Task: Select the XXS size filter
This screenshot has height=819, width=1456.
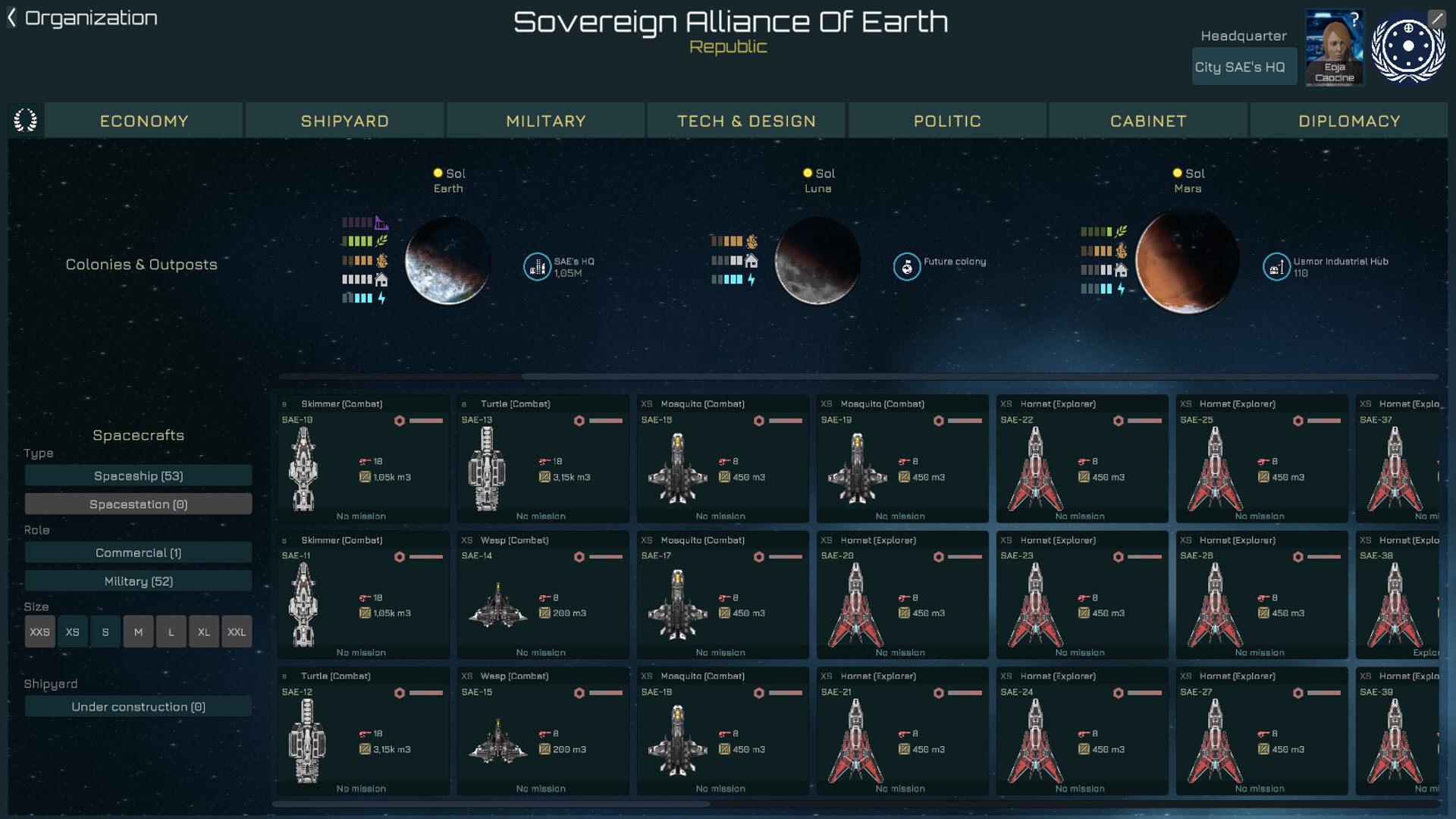Action: pyautogui.click(x=39, y=632)
